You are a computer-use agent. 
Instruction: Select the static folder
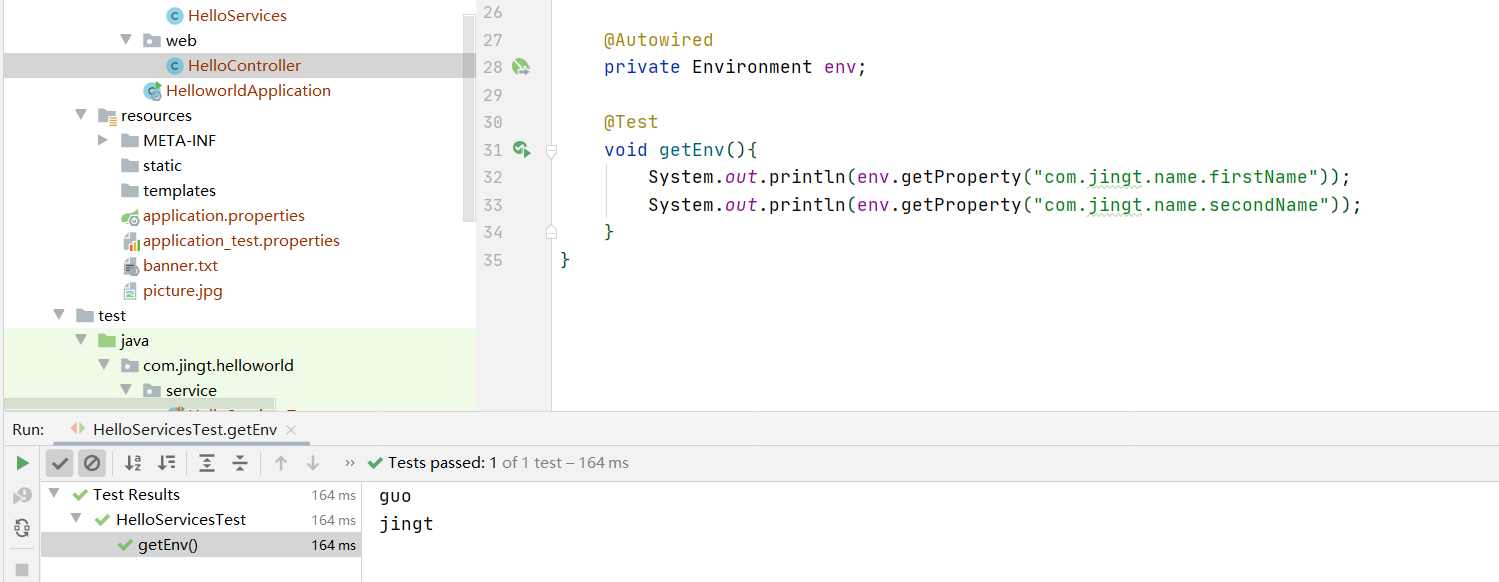click(162, 165)
